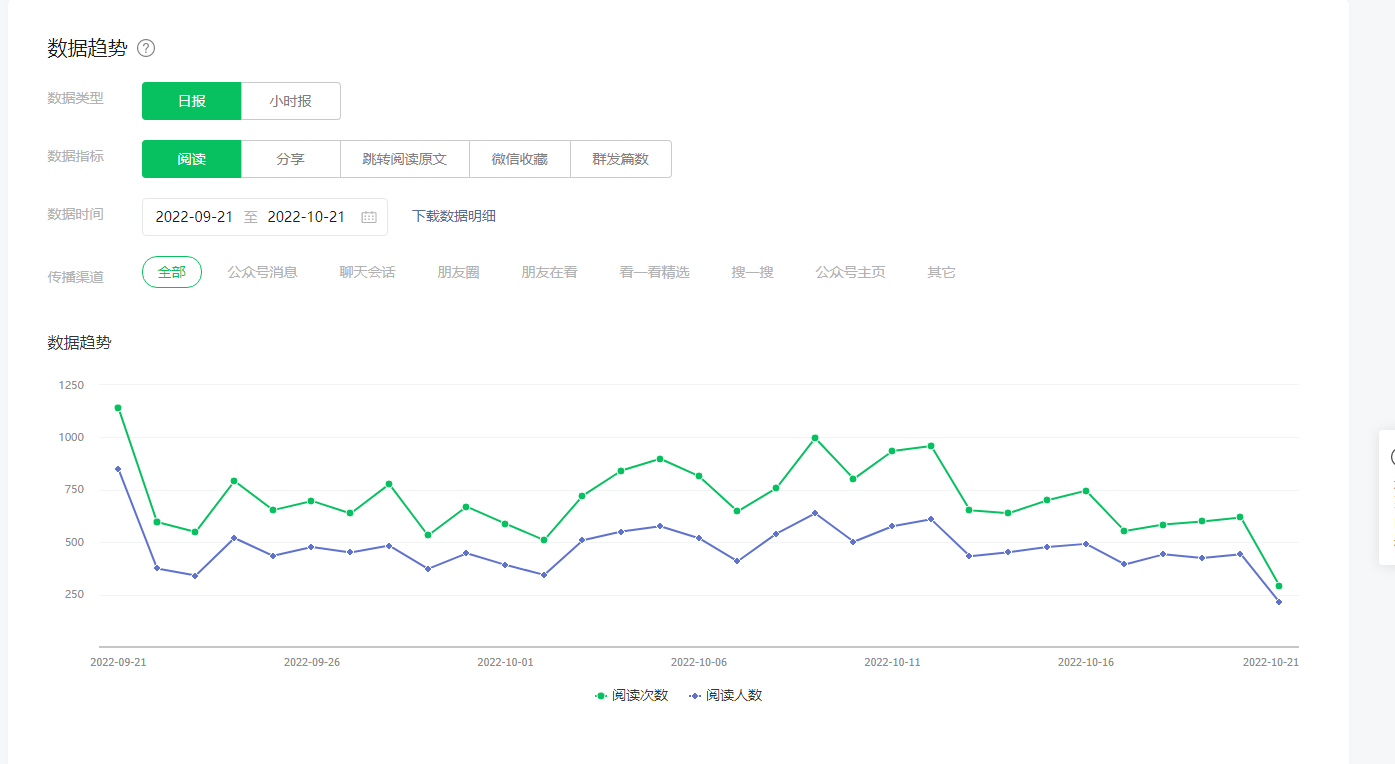The width and height of the screenshot is (1395, 764).
Task: Click the 传播渠道 field label
Action: 75,276
